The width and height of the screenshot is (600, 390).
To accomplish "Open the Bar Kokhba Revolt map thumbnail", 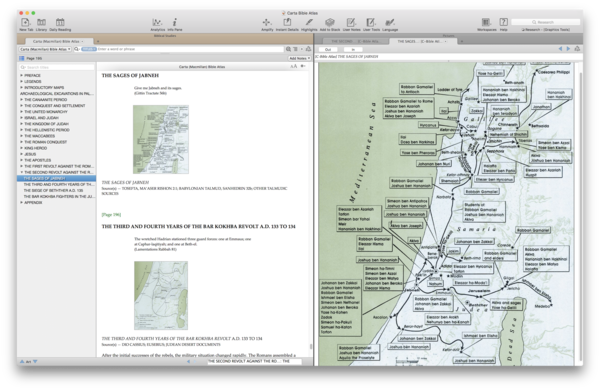I will coord(161,295).
